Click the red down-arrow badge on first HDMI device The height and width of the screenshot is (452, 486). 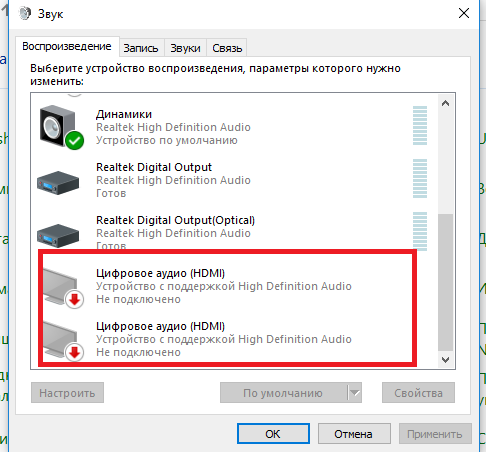pos(74,299)
